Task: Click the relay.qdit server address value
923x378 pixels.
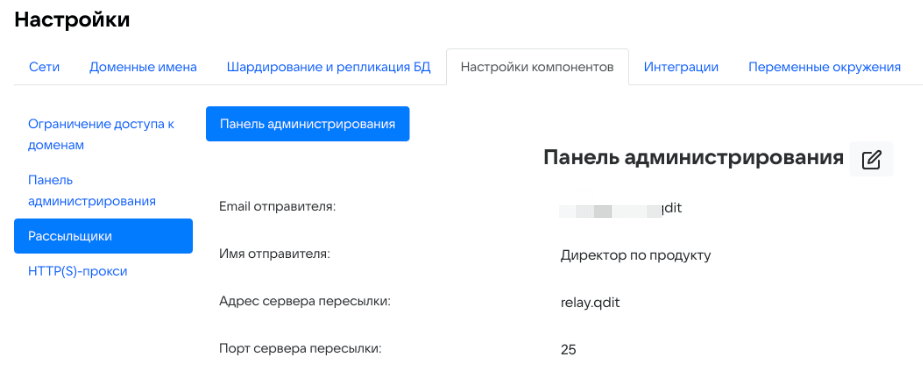Action: tap(590, 303)
